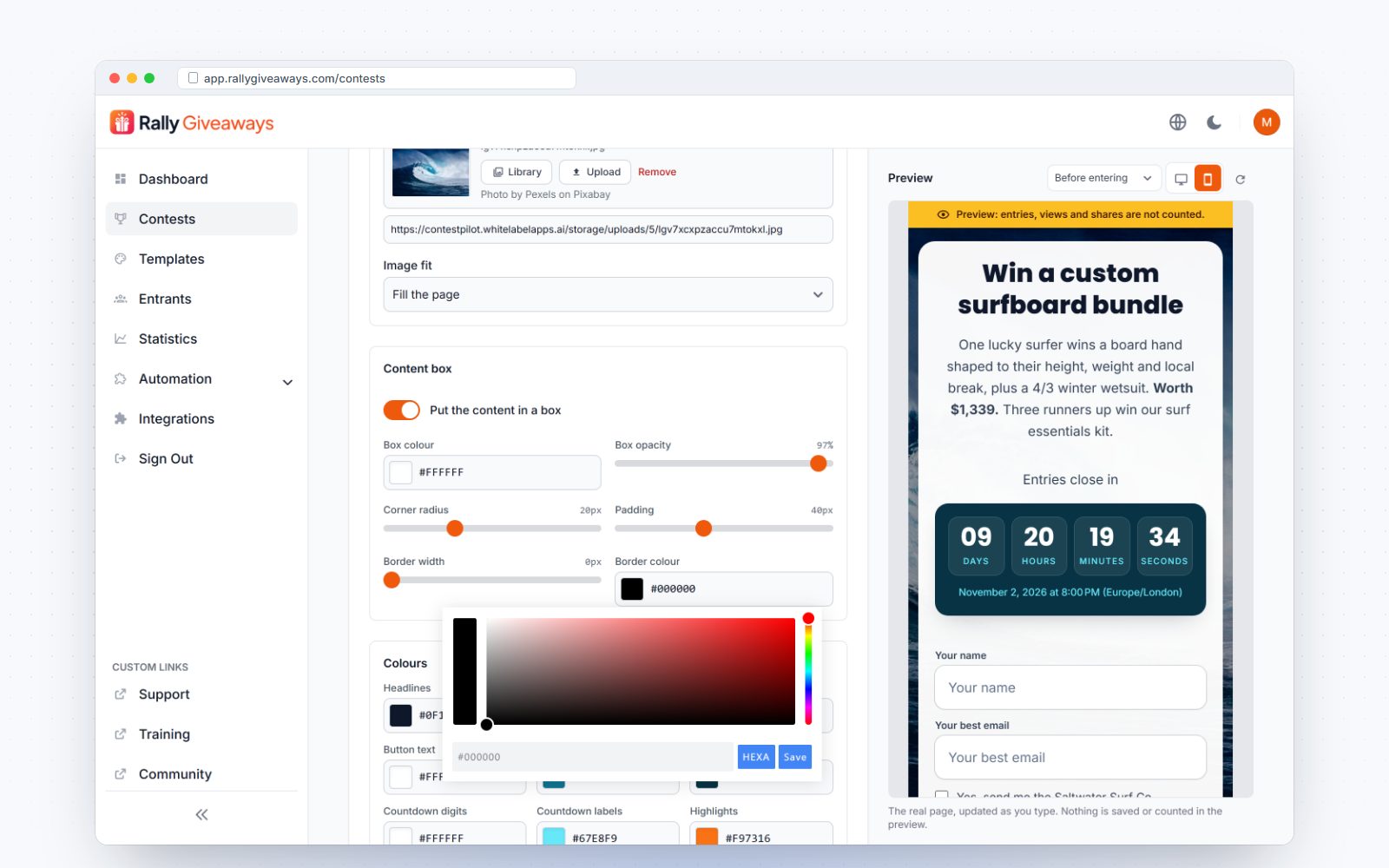The width and height of the screenshot is (1389, 868).
Task: Open Support external link
Action: (201, 694)
